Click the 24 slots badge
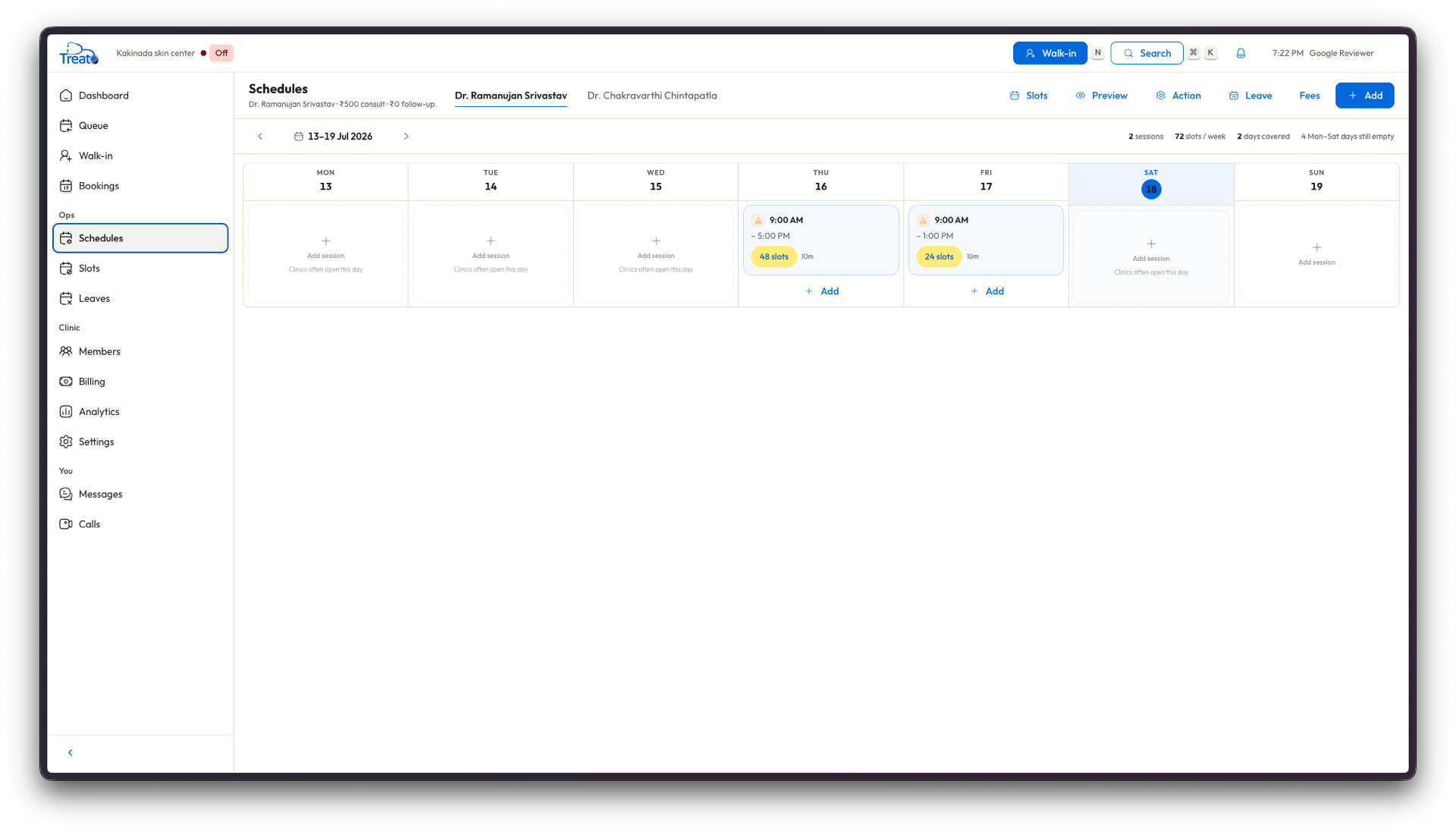Viewport: 1456px width, 833px height. [x=939, y=256]
